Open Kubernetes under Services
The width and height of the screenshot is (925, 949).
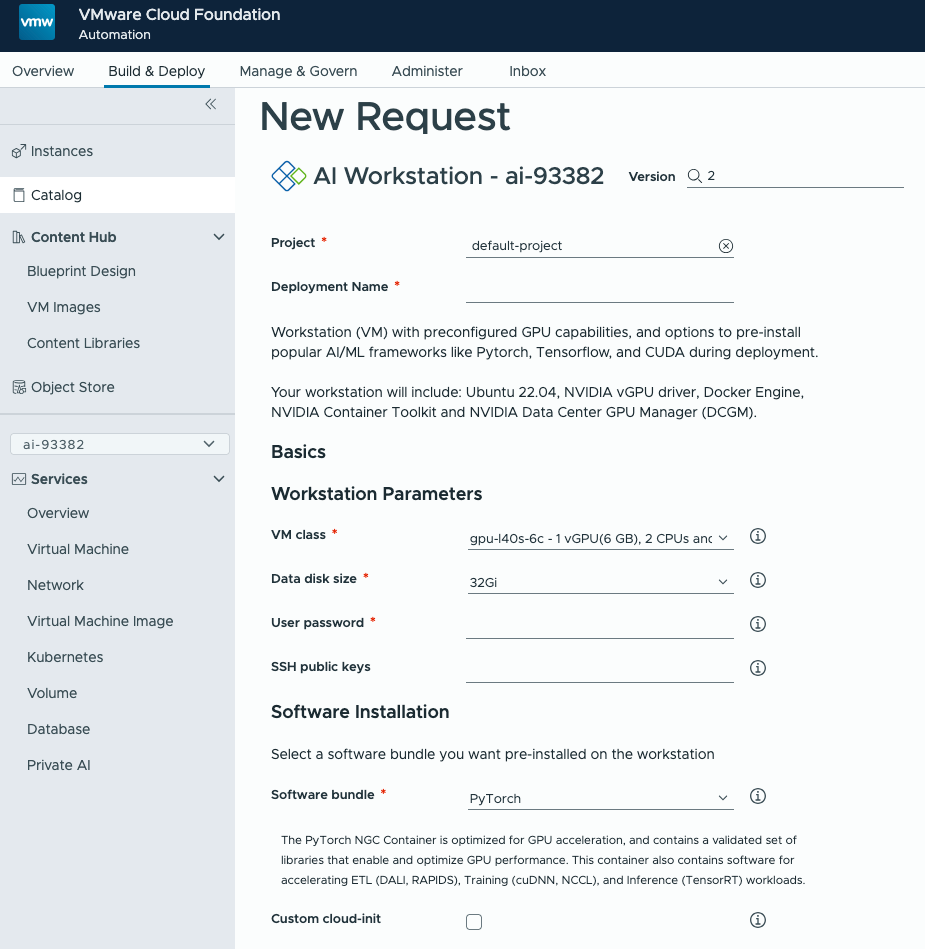pyautogui.click(x=65, y=657)
